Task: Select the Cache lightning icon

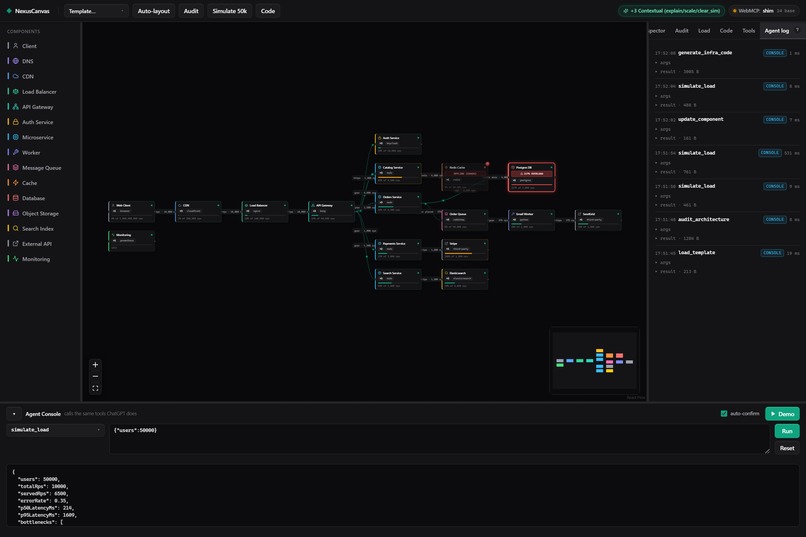Action: tap(15, 183)
